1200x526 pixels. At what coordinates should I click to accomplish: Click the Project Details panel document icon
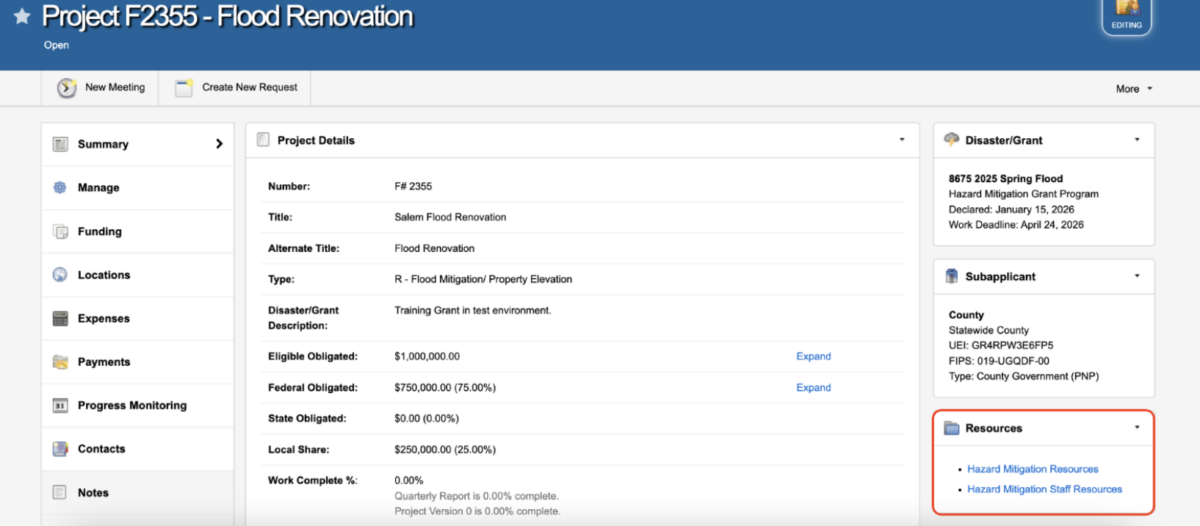(x=263, y=140)
